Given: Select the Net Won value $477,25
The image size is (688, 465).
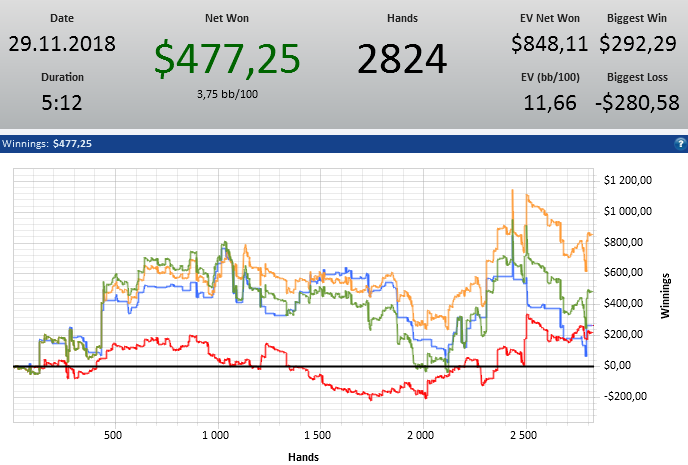Looking at the screenshot, I should coord(227,58).
